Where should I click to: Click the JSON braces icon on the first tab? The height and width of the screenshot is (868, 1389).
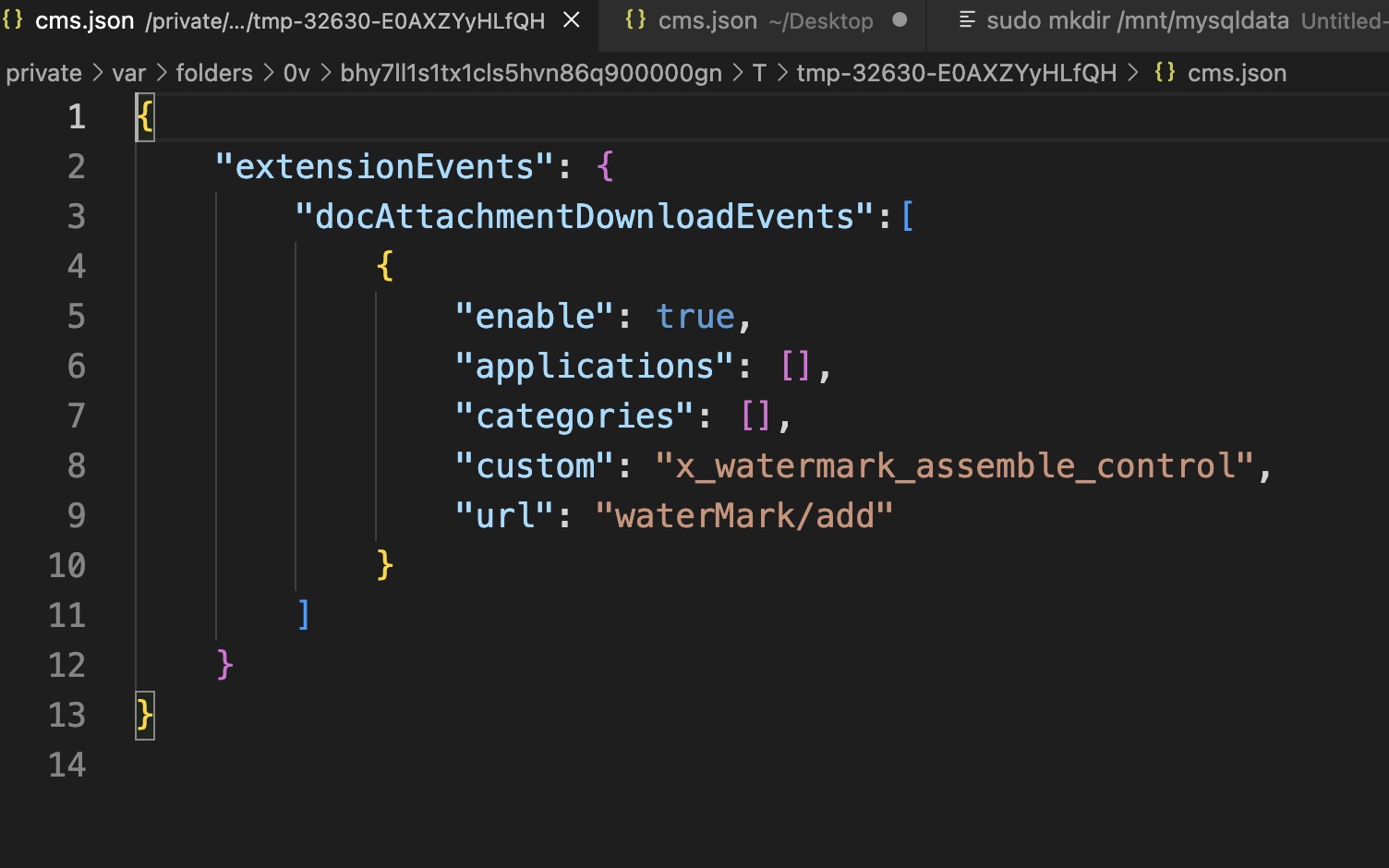13,20
